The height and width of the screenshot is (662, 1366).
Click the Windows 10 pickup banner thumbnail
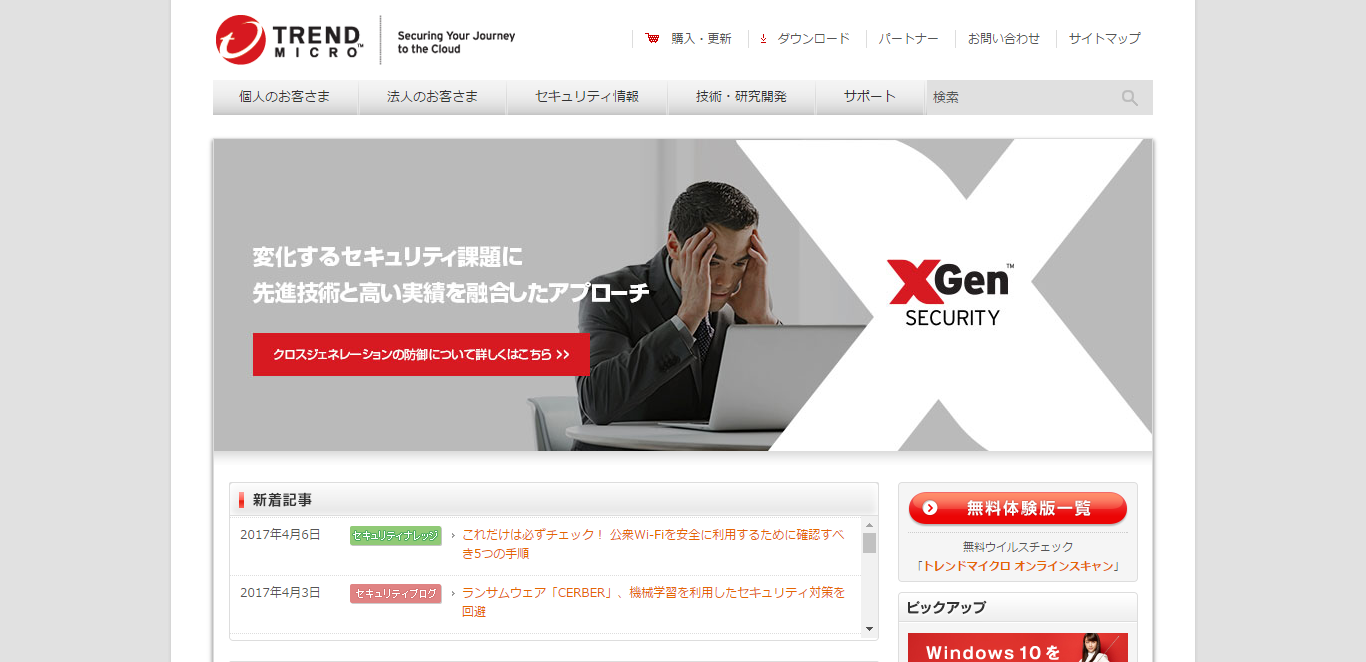(1018, 648)
